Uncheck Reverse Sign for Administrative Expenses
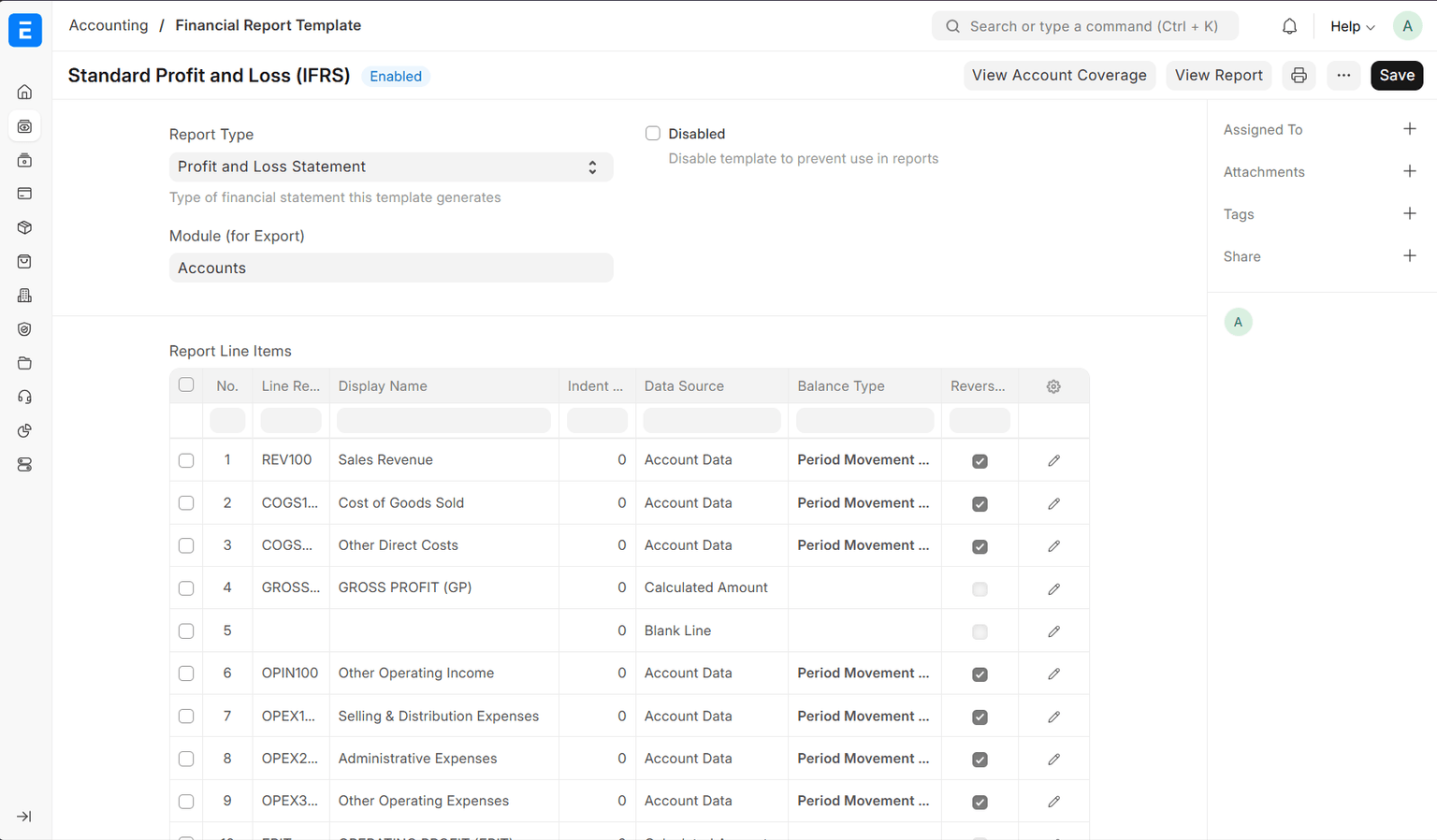This screenshot has height=840, width=1437. (x=980, y=760)
